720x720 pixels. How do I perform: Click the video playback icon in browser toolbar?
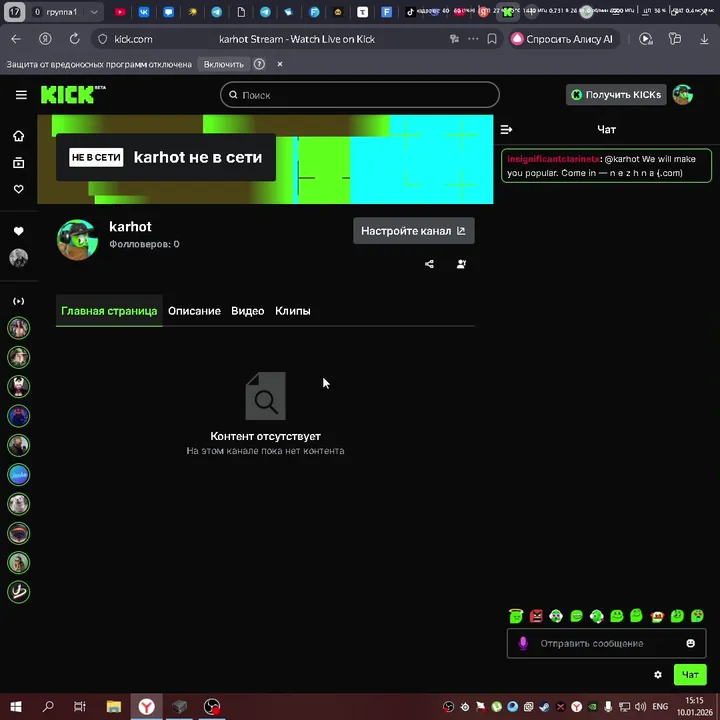pos(646,39)
